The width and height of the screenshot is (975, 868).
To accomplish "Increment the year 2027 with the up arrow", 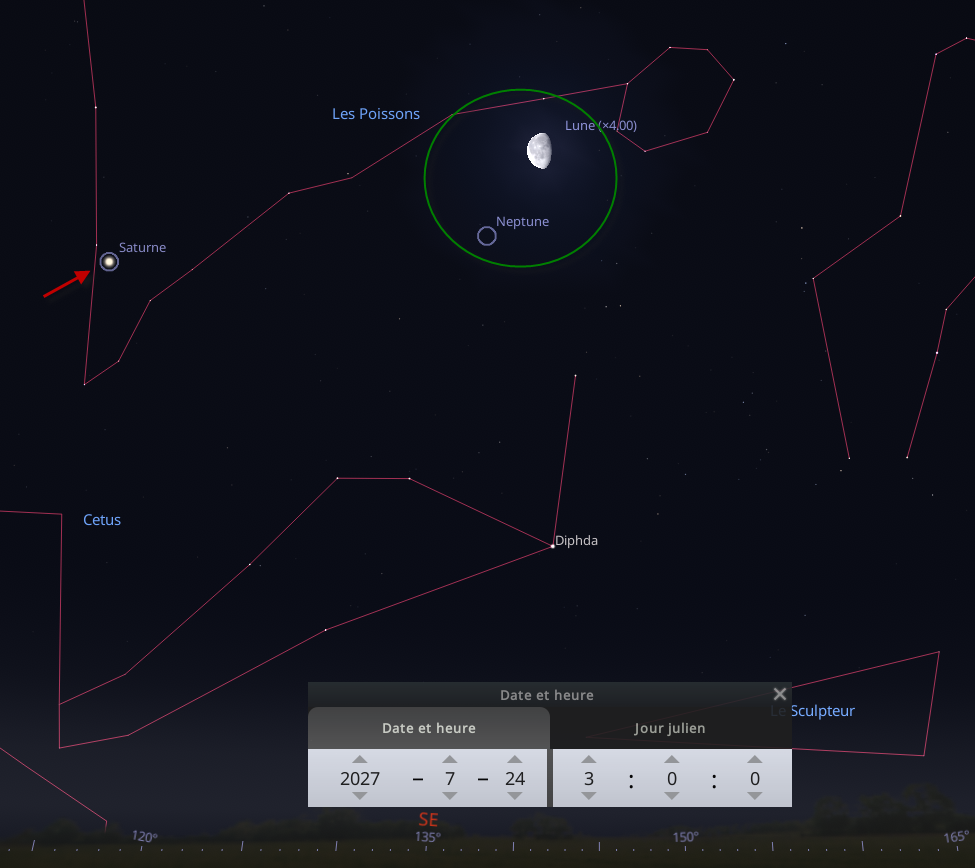I will pyautogui.click(x=361, y=760).
